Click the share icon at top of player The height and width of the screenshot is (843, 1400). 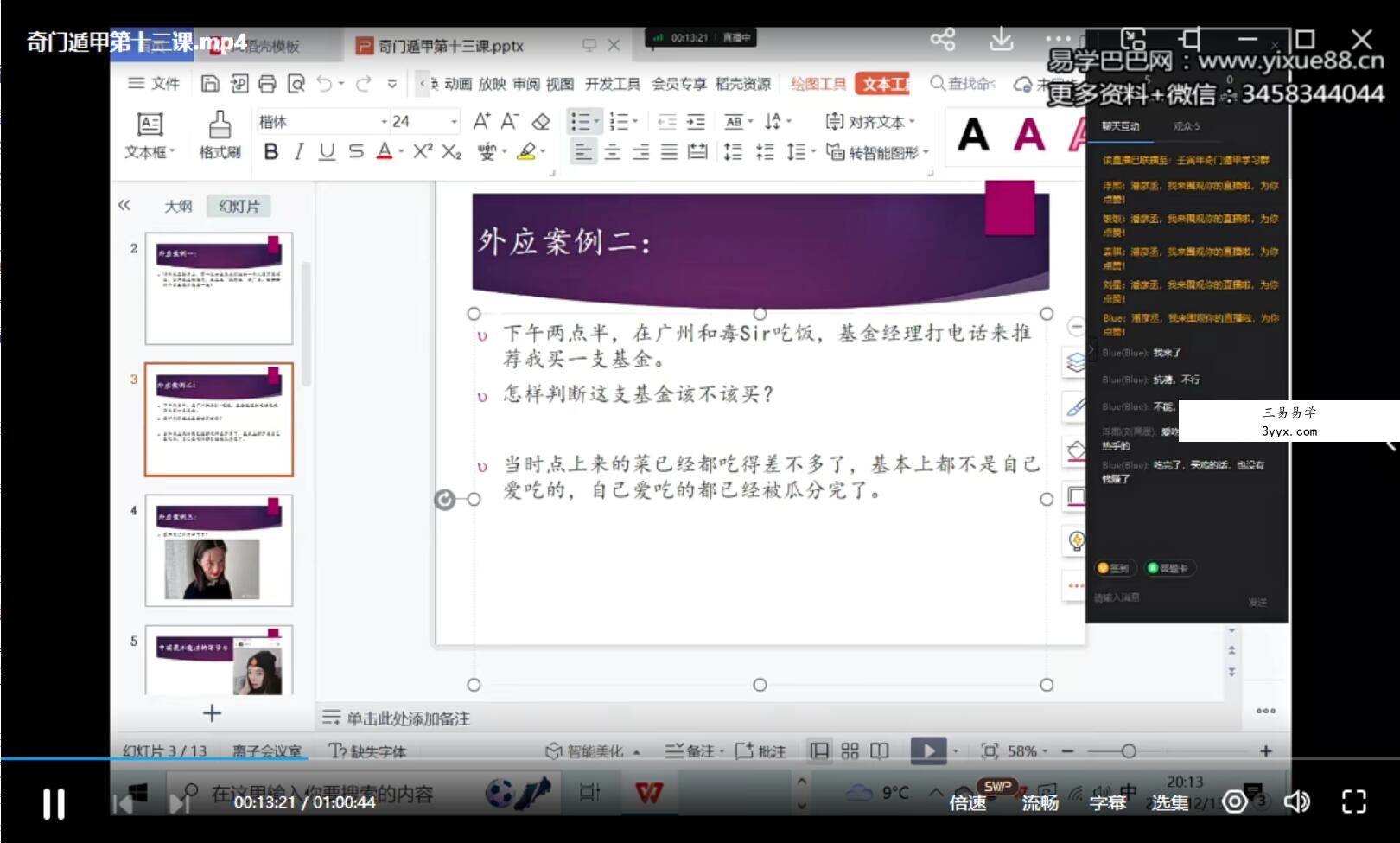(943, 39)
